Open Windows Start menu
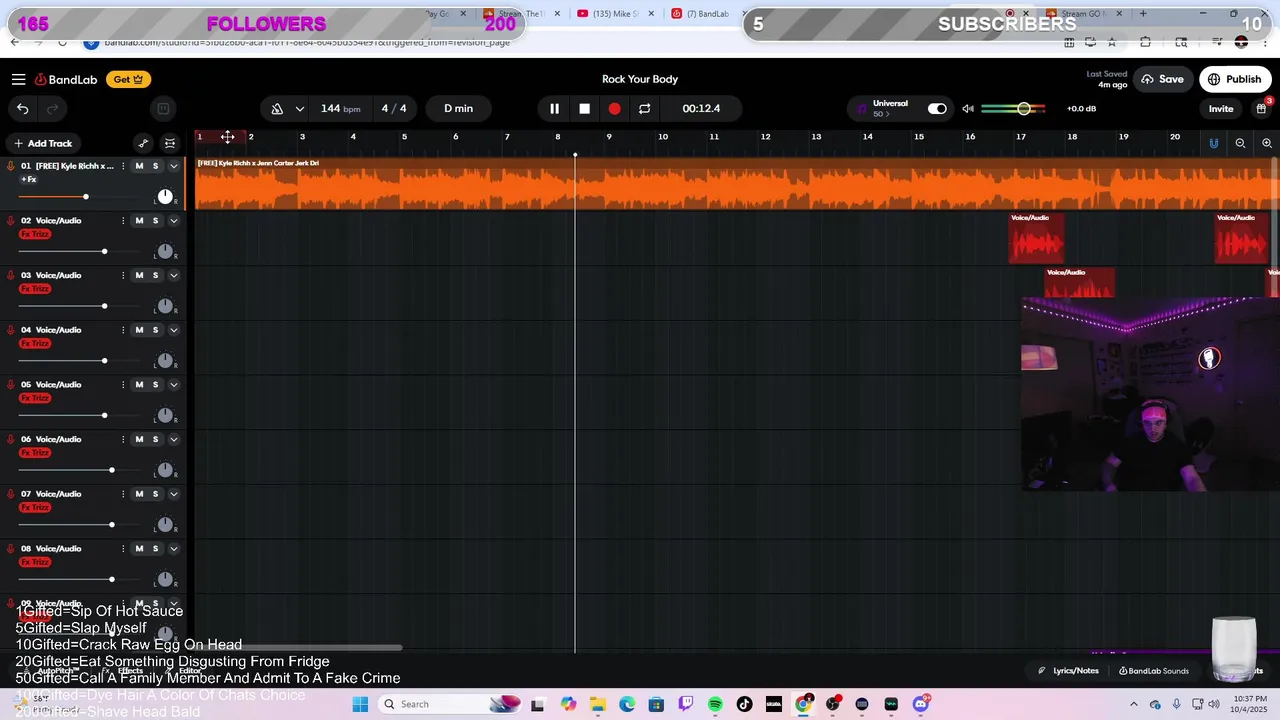 360,704
